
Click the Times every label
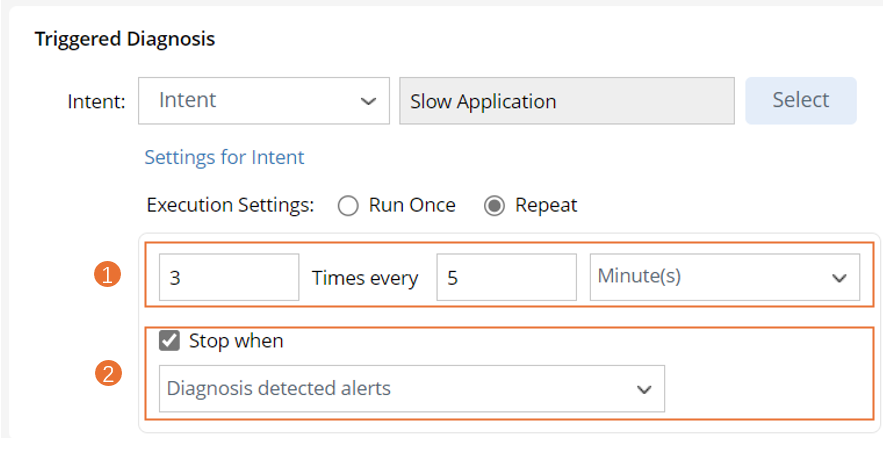[365, 279]
